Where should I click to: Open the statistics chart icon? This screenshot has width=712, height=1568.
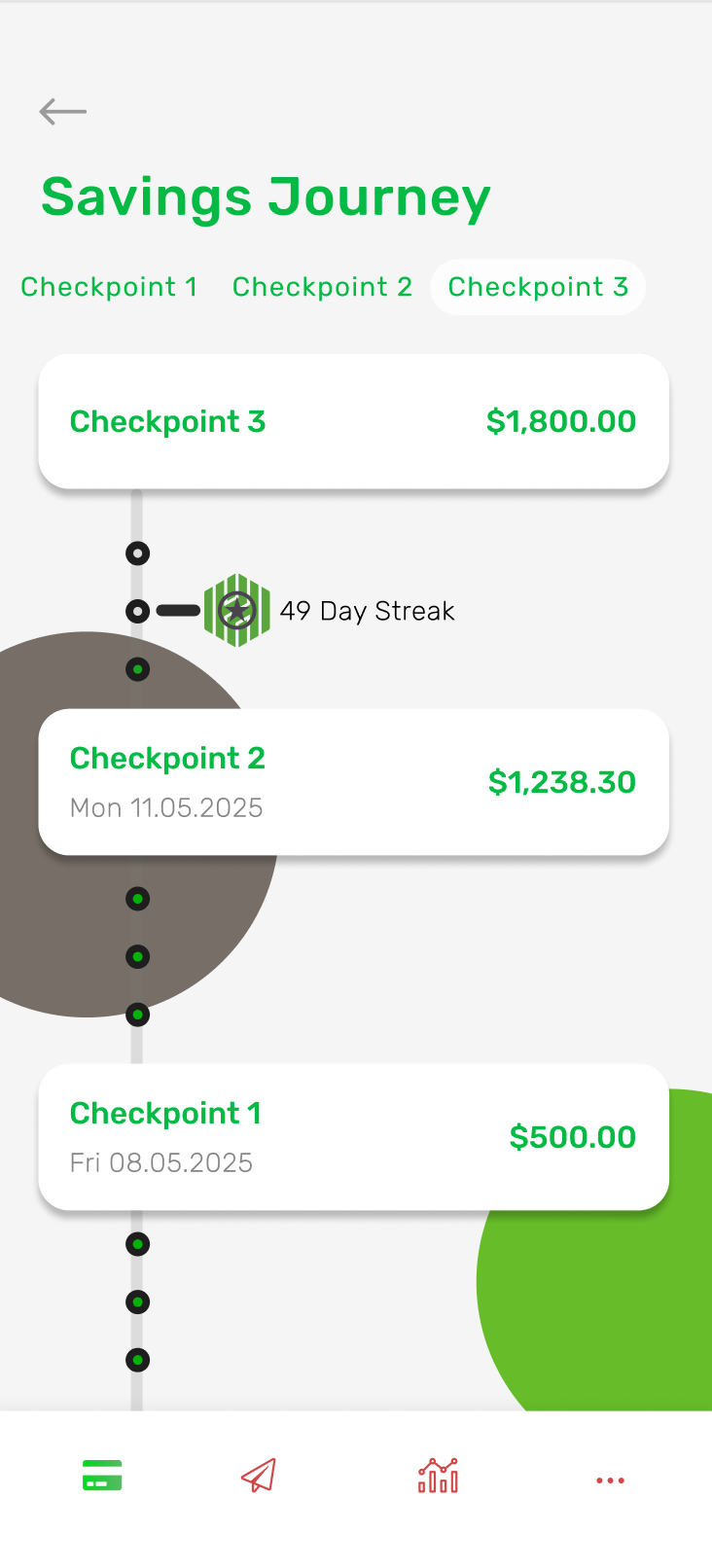(438, 1476)
